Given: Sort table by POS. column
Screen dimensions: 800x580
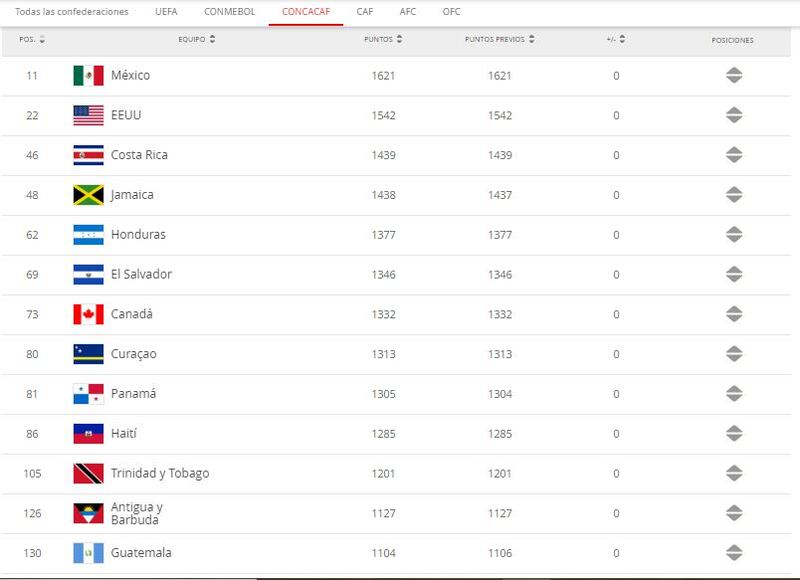Looking at the screenshot, I should coord(32,40).
